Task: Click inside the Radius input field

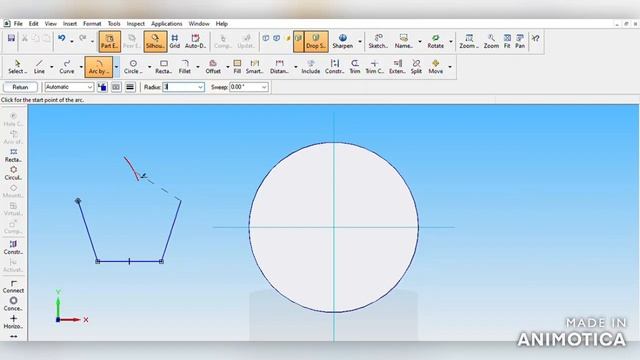Action: [x=180, y=87]
